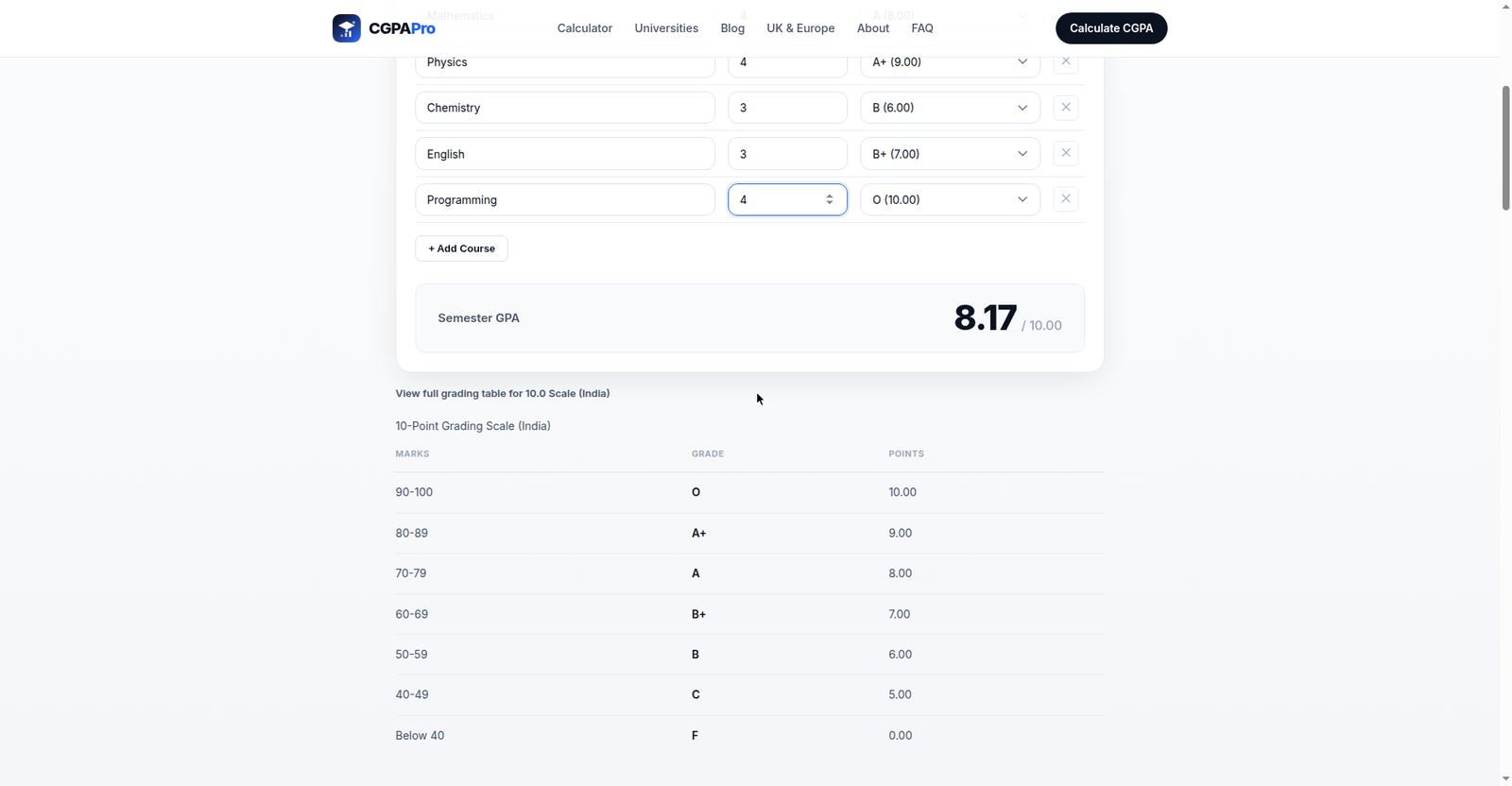Viewport: 1512px width, 786px height.
Task: Click the + Add Course button
Action: tap(461, 248)
